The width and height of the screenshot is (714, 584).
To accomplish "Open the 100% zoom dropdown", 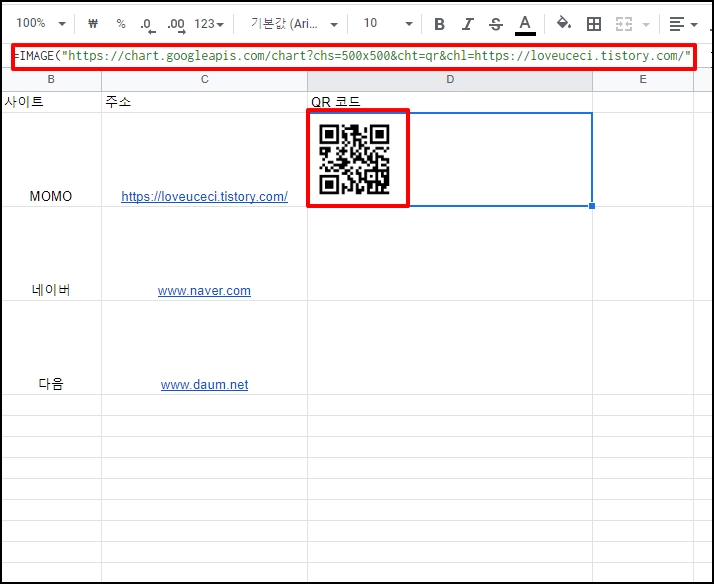I will pos(41,23).
